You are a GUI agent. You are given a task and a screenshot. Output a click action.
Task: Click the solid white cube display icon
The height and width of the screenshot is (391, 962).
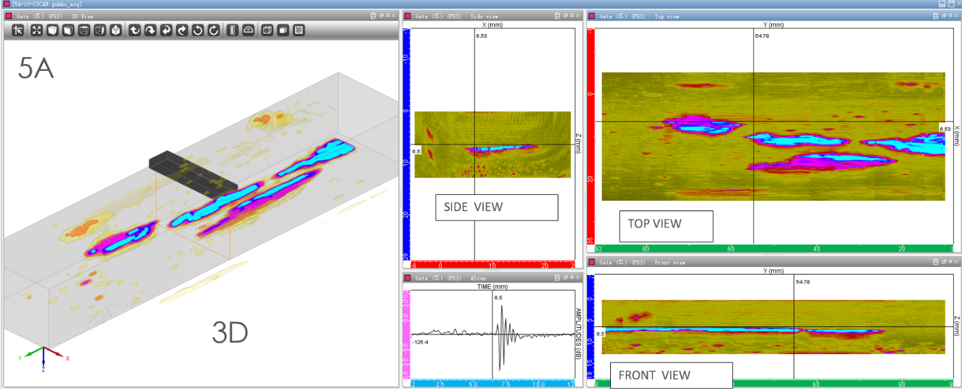pos(283,30)
